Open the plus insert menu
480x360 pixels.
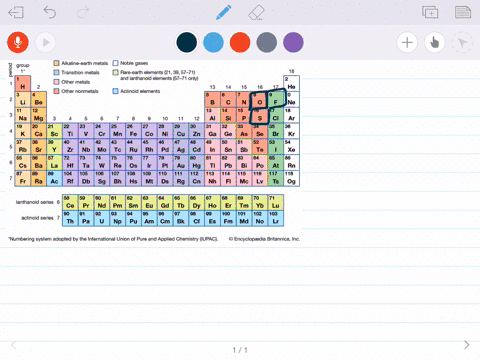[x=407, y=42]
